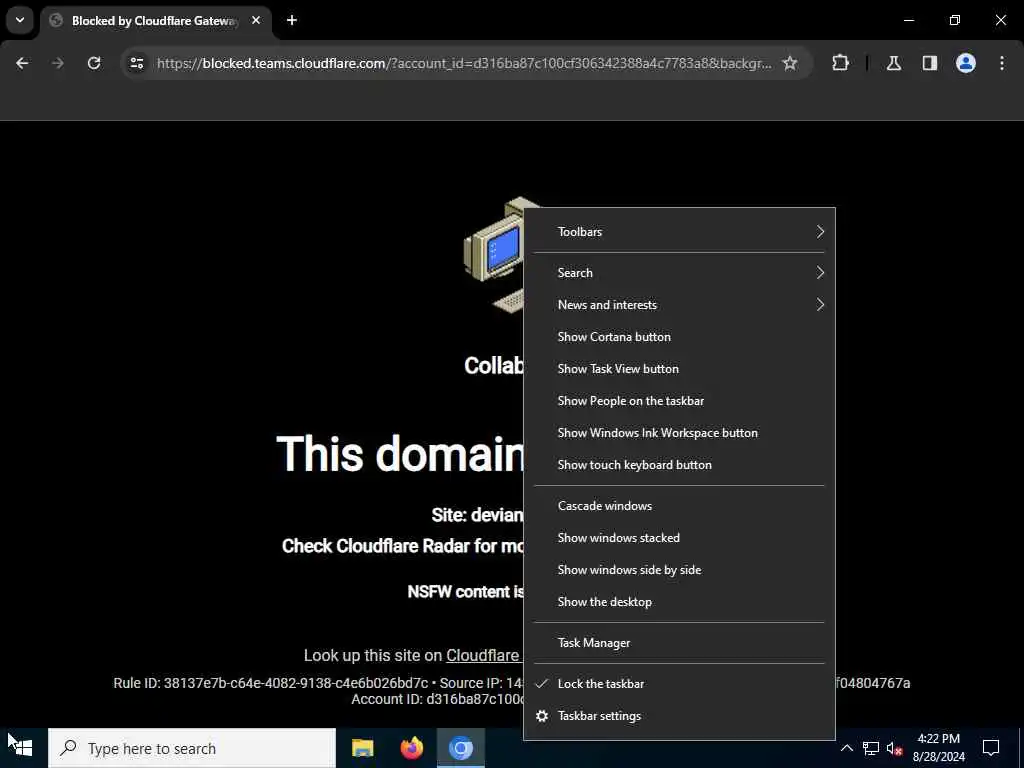Image resolution: width=1024 pixels, height=768 pixels.
Task: Choose Show the desktop
Action: click(x=679, y=602)
